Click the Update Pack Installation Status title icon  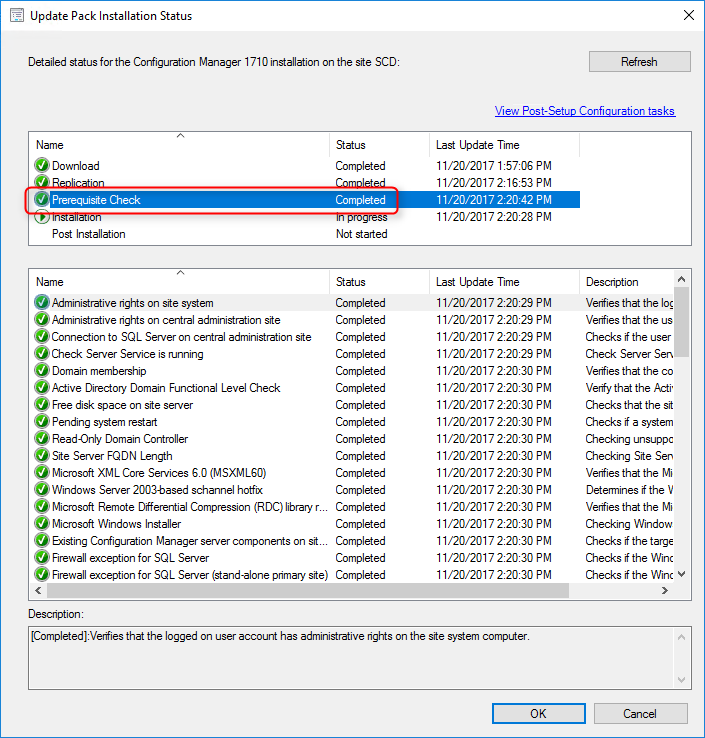tap(17, 16)
